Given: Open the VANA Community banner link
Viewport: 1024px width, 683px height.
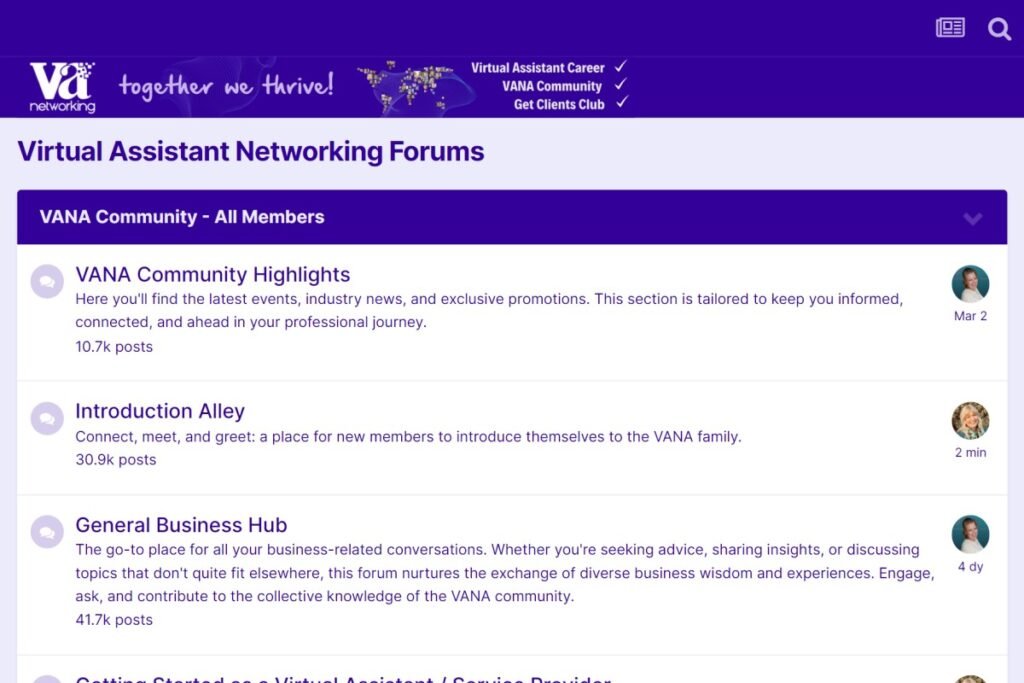Looking at the screenshot, I should tap(553, 86).
